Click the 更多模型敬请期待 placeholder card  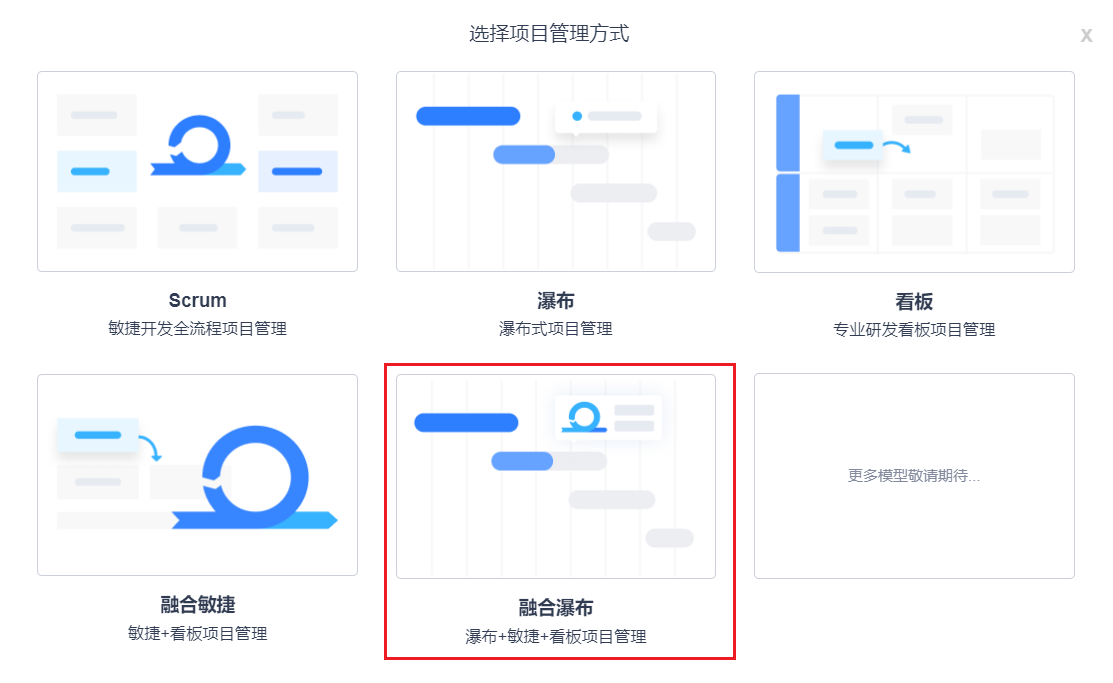(914, 476)
